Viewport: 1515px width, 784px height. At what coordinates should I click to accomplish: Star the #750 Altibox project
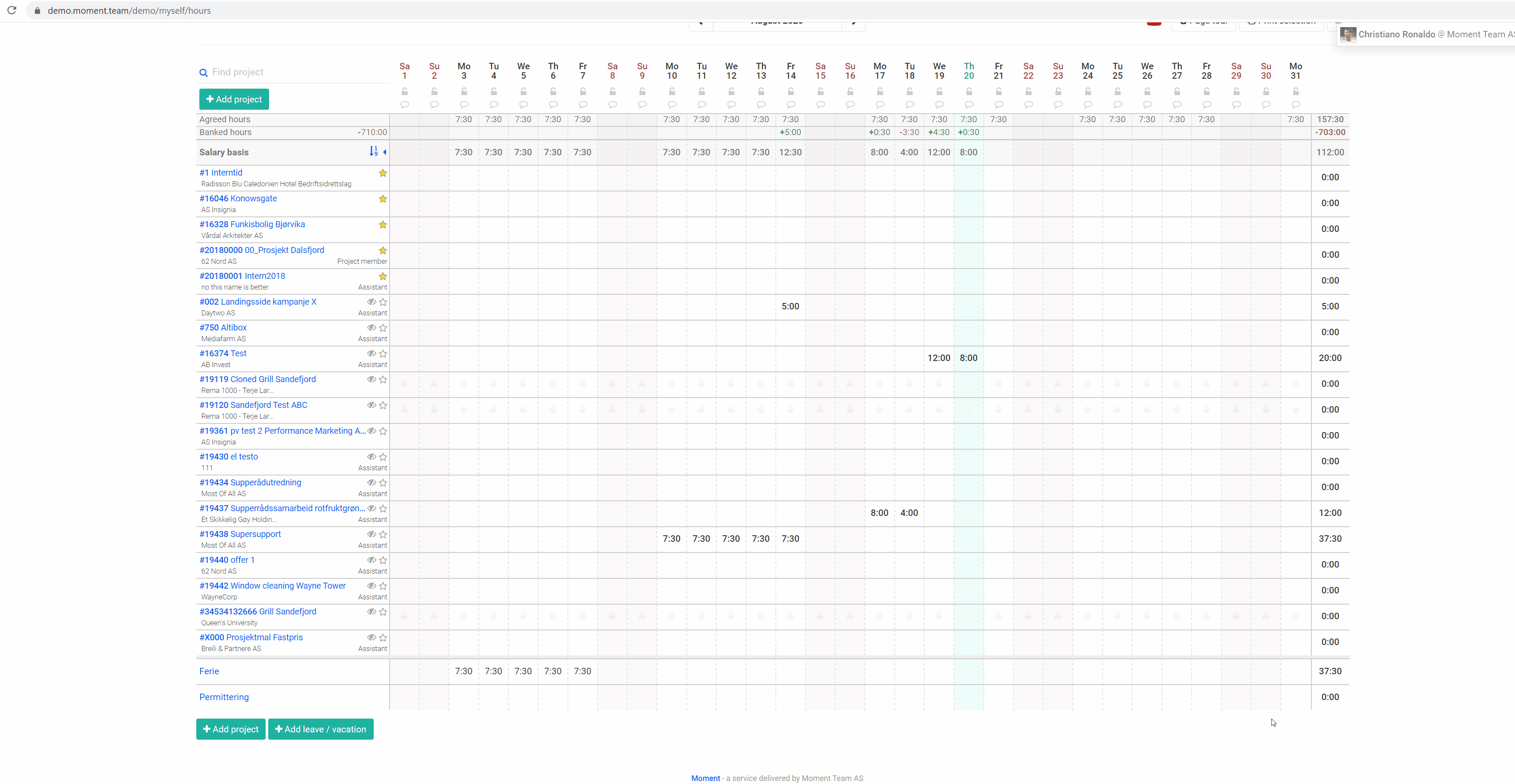coord(383,328)
